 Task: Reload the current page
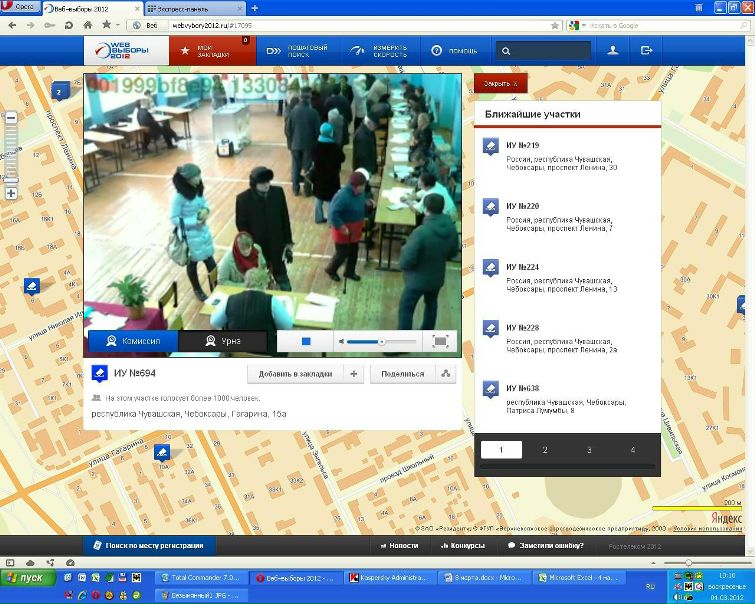(x=68, y=26)
